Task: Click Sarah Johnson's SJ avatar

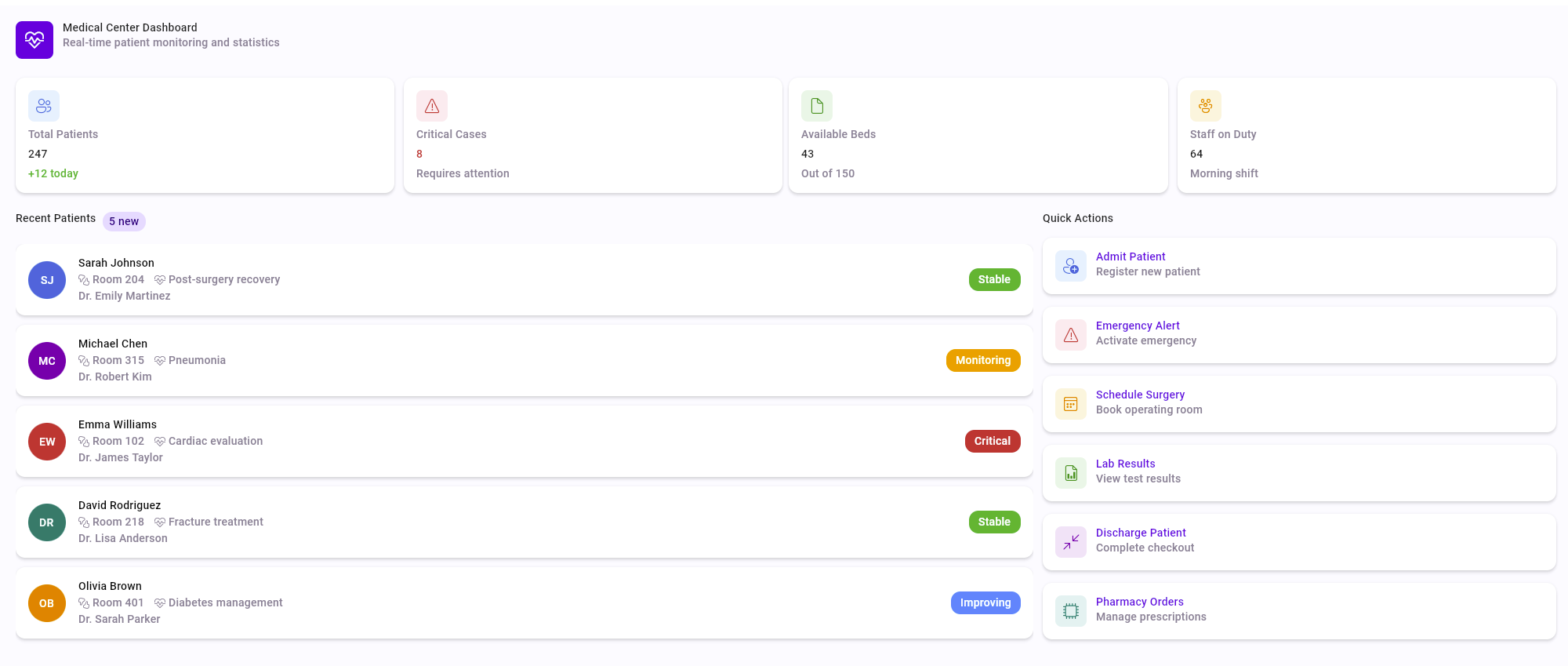Action: point(47,280)
